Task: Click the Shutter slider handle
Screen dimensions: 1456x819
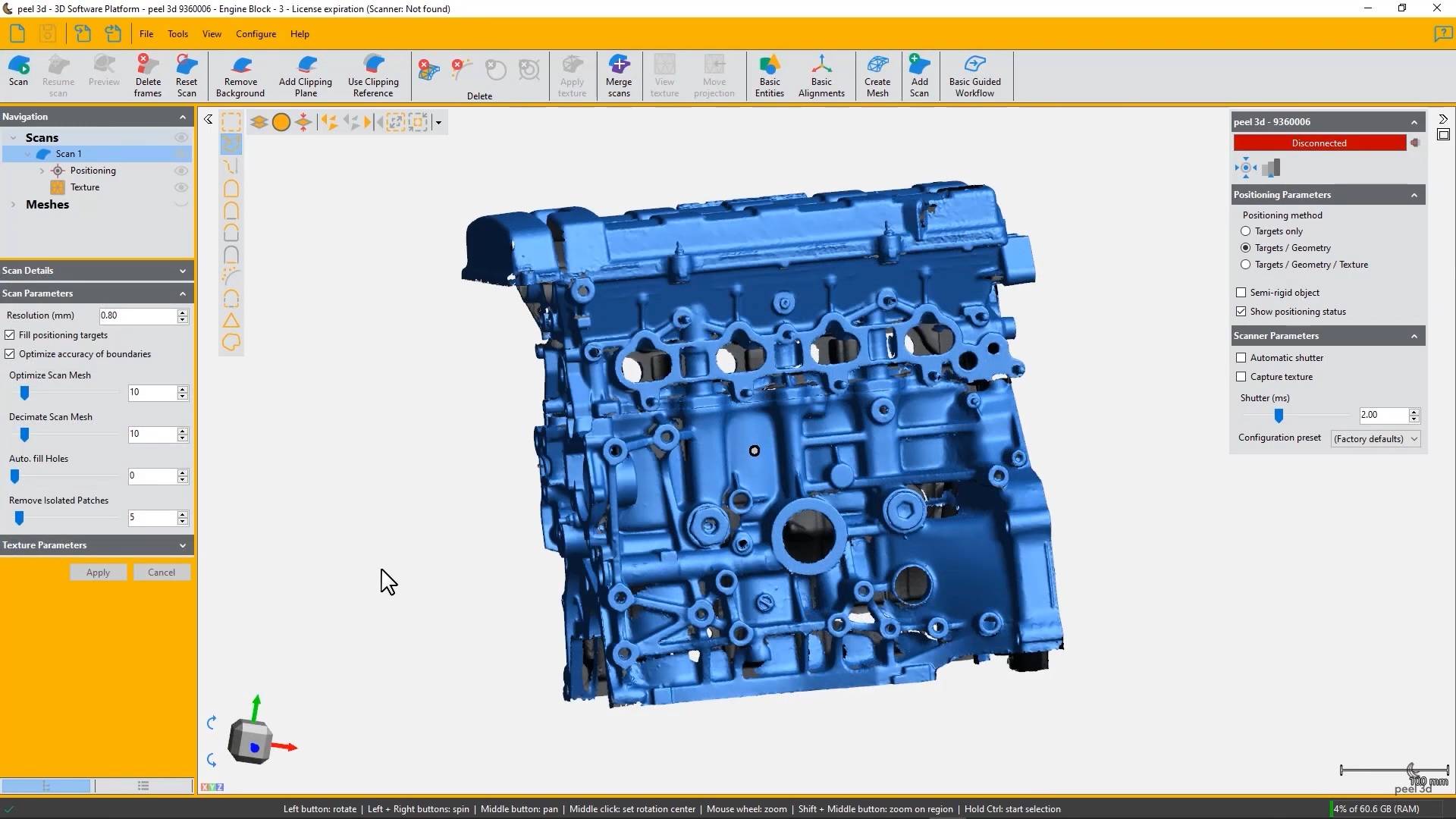Action: pos(1279,416)
